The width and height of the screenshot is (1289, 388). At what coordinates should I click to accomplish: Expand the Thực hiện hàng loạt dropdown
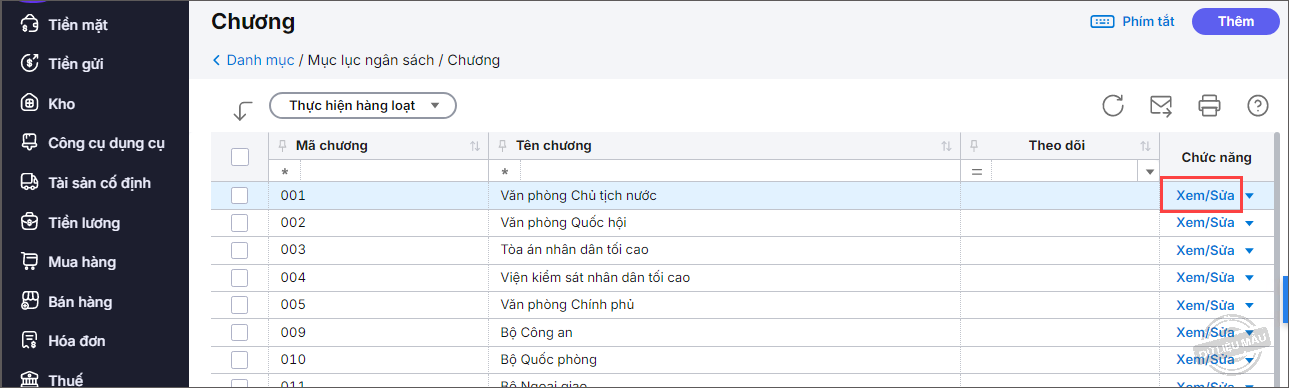(x=363, y=105)
